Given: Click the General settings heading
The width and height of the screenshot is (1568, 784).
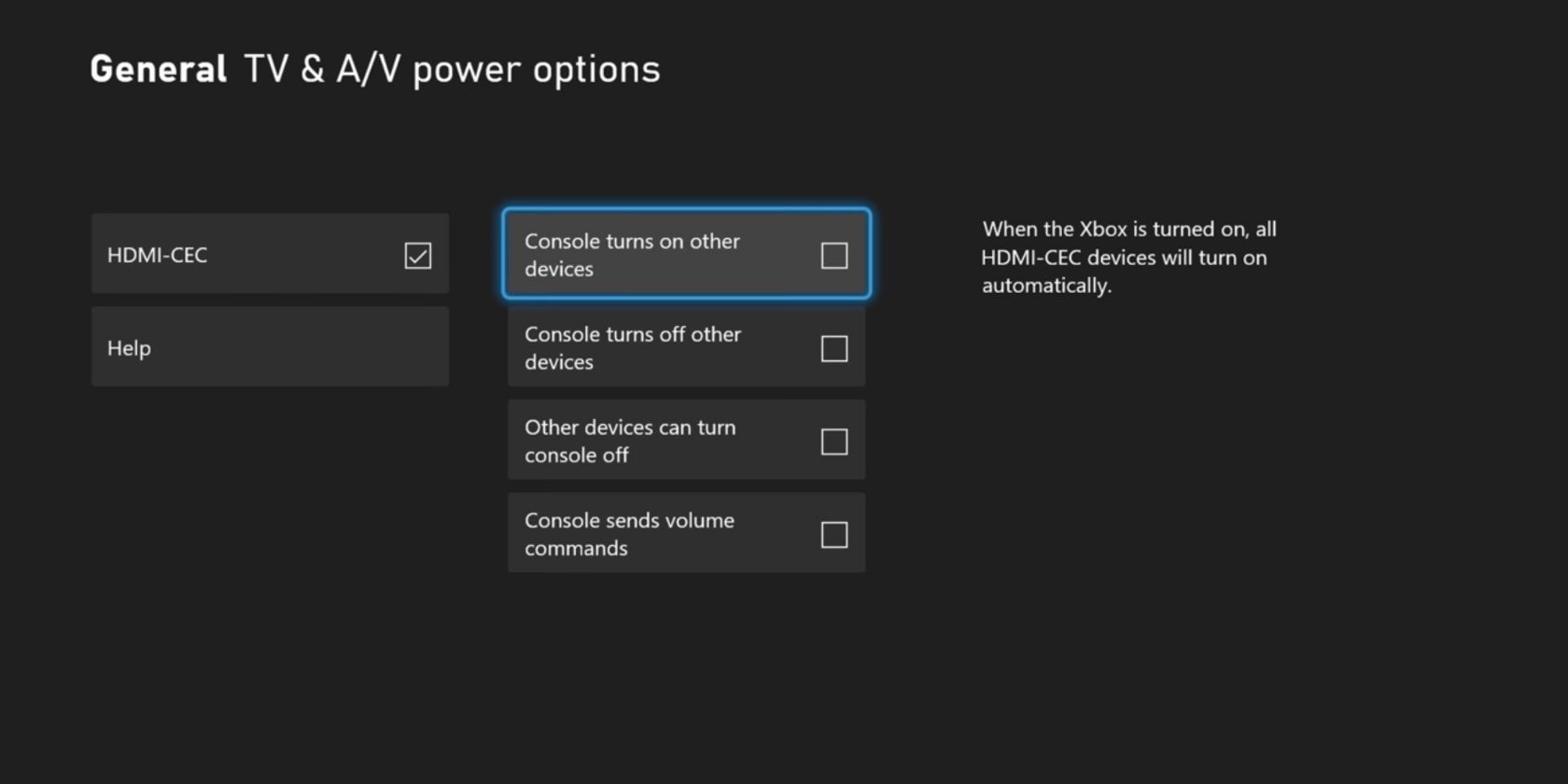Looking at the screenshot, I should click(158, 69).
